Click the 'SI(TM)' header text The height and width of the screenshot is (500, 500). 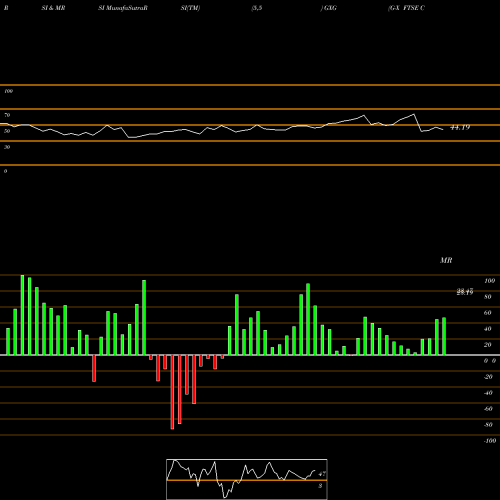(190, 8)
